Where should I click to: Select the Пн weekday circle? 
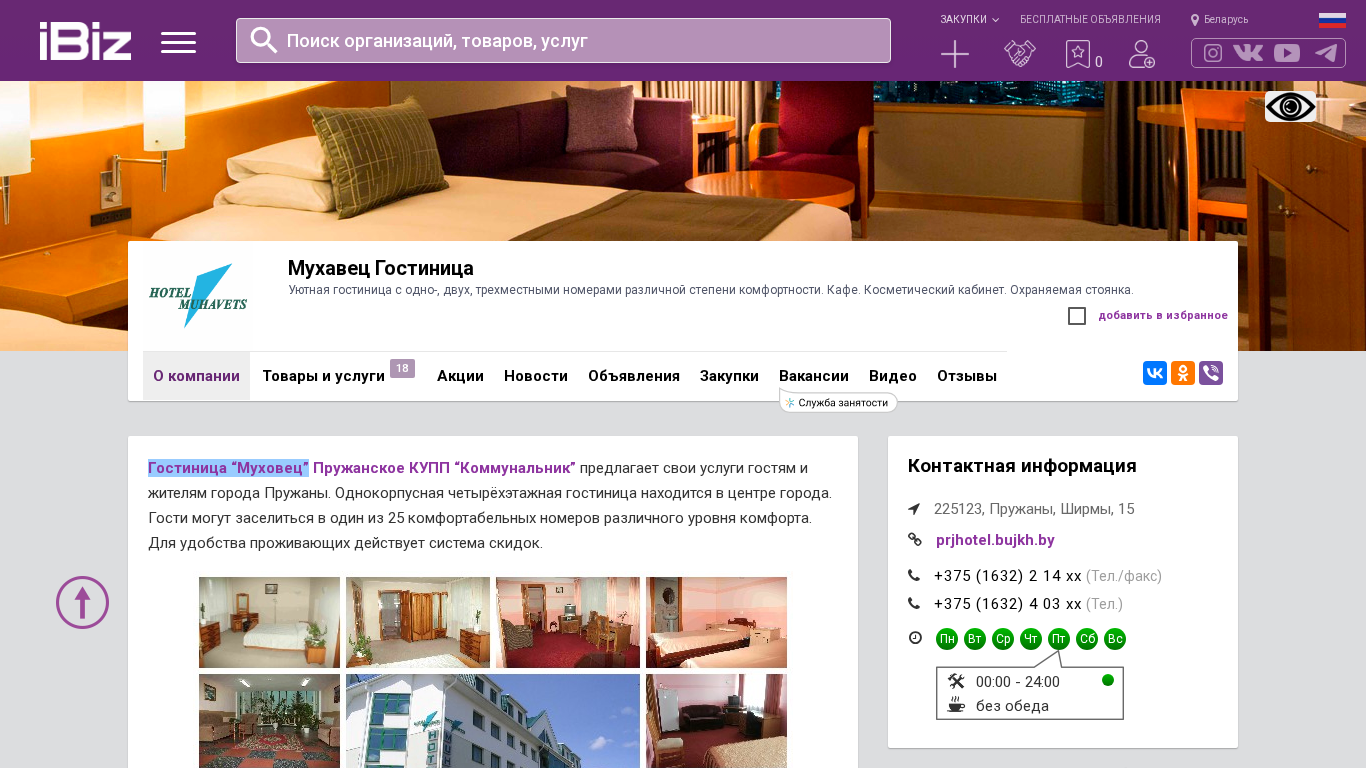coord(947,639)
